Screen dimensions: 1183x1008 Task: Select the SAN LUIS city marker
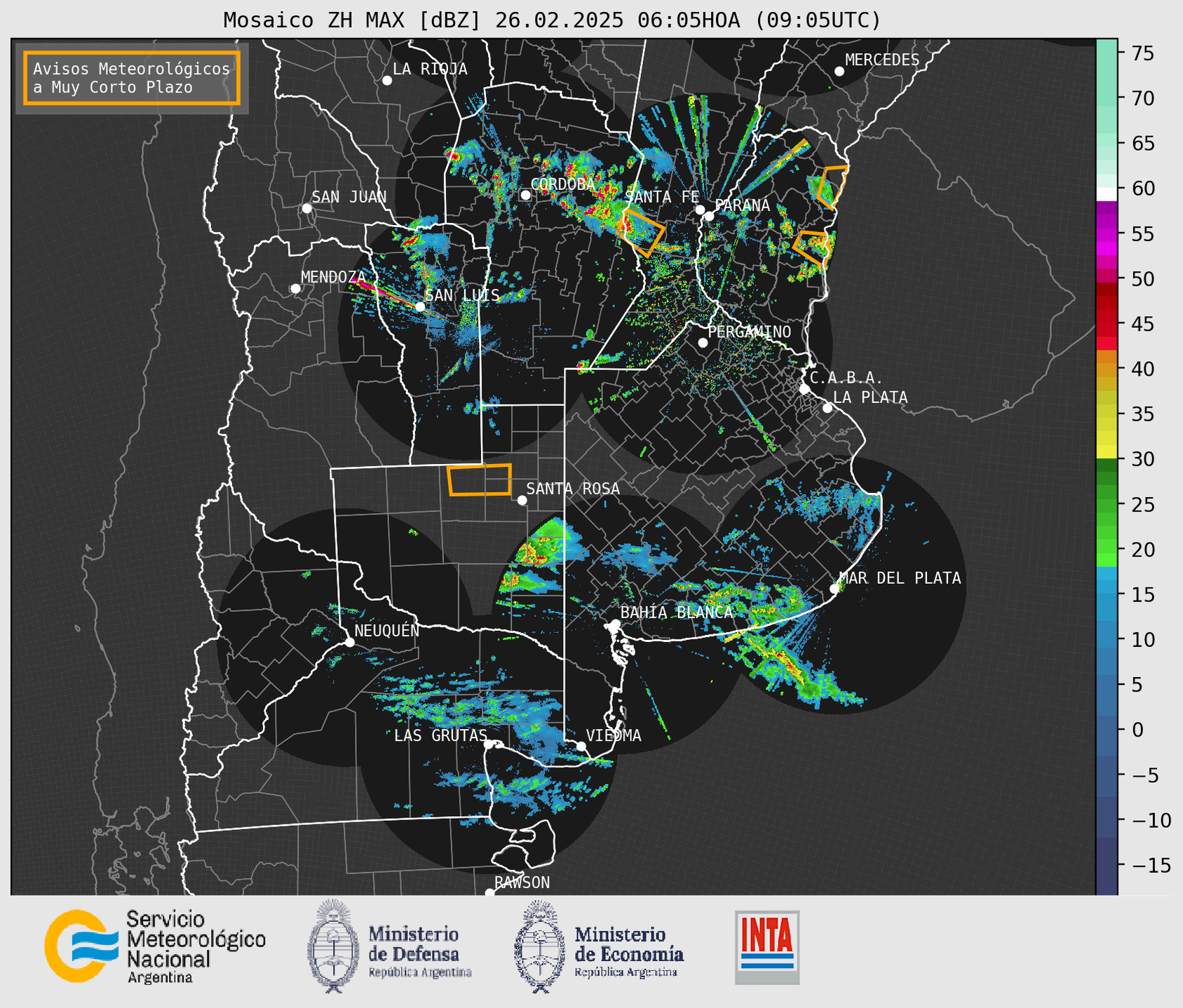(420, 306)
